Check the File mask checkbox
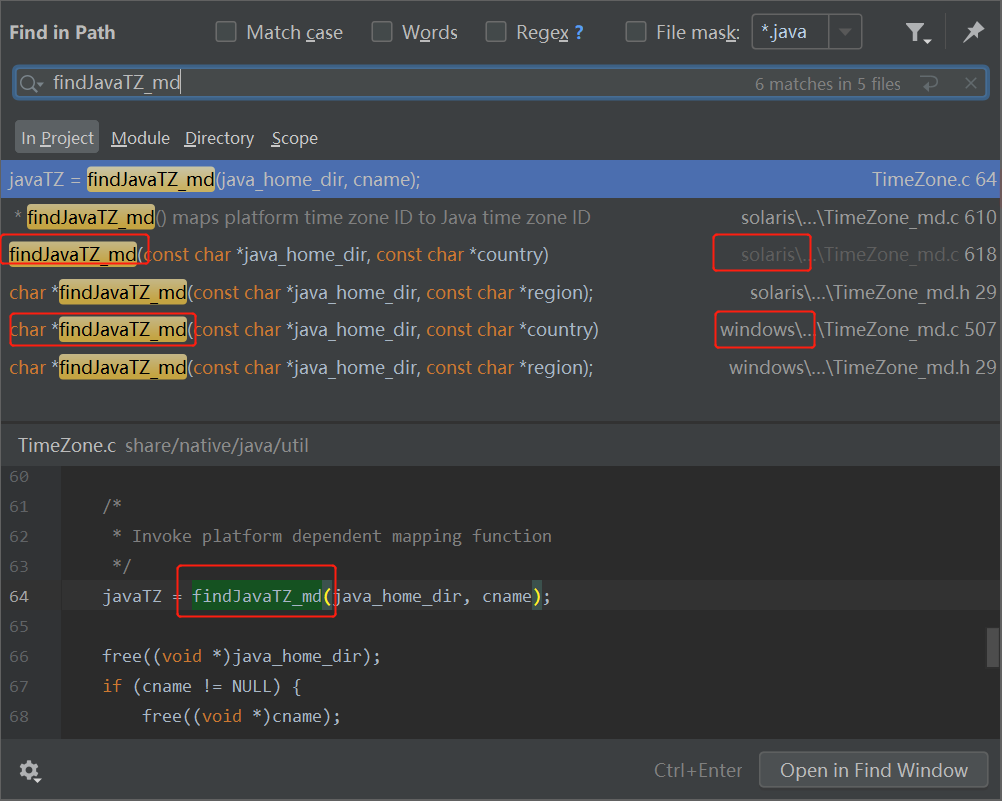Screen dimensions: 1002x801 tap(636, 32)
